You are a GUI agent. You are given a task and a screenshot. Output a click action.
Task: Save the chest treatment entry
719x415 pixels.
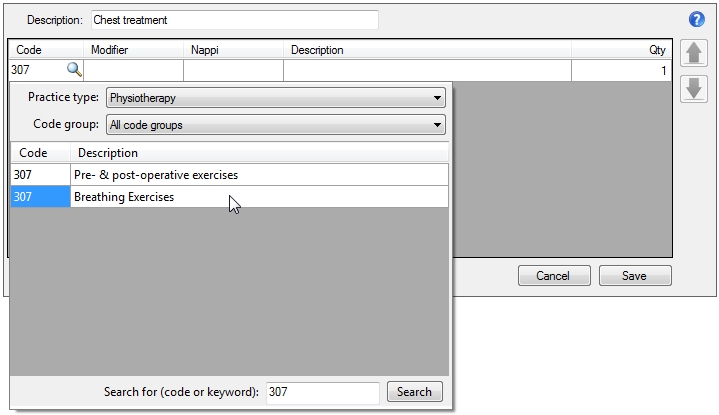click(634, 276)
